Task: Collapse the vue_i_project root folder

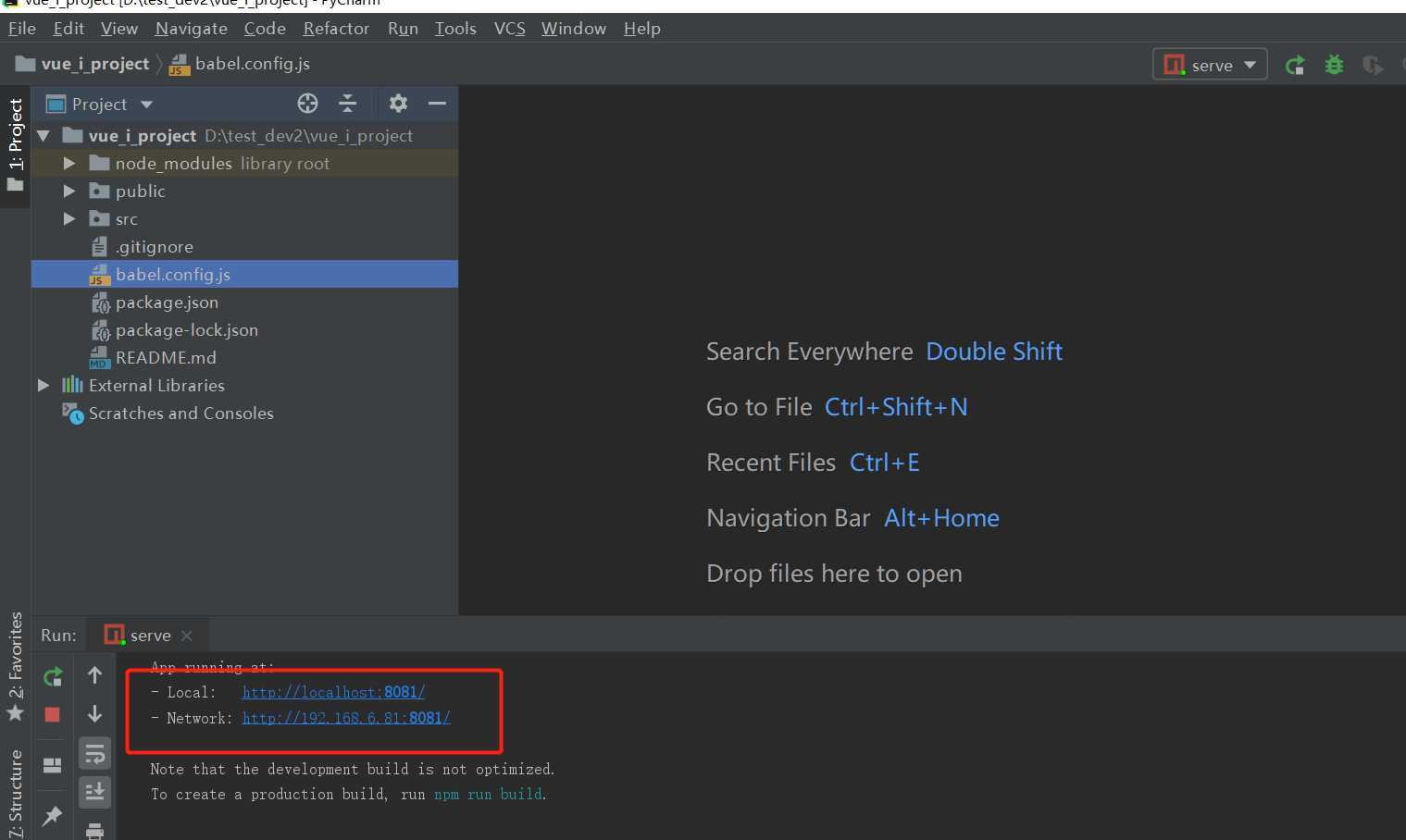Action: click(44, 136)
